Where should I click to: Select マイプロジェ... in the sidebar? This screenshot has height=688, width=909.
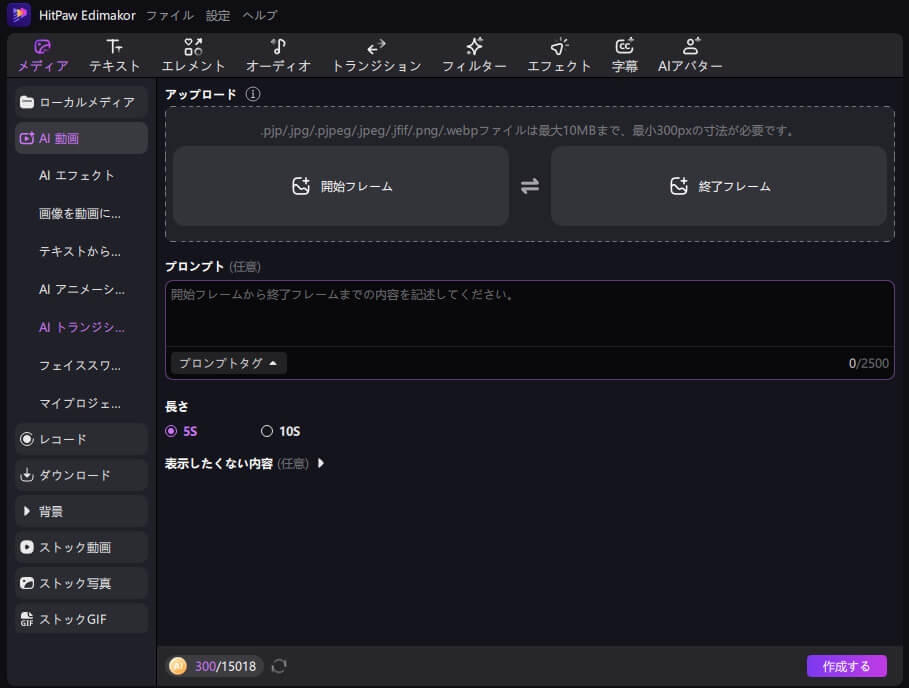pos(79,403)
